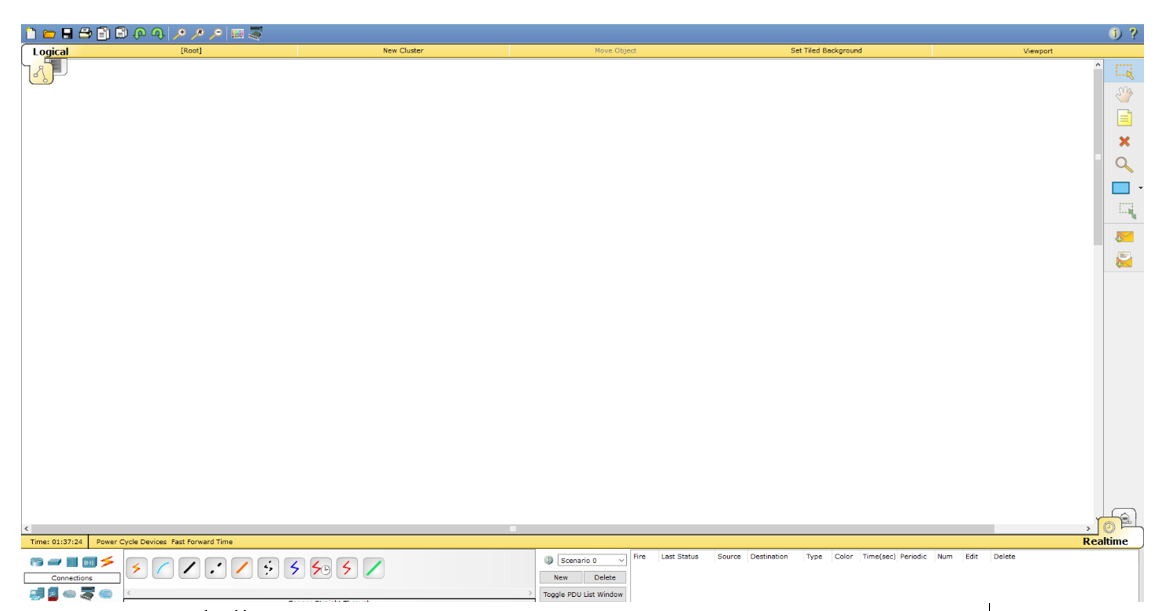Image resolution: width=1157 pixels, height=611 pixels.
Task: Click the Paste icon in toolbar
Action: pos(121,33)
